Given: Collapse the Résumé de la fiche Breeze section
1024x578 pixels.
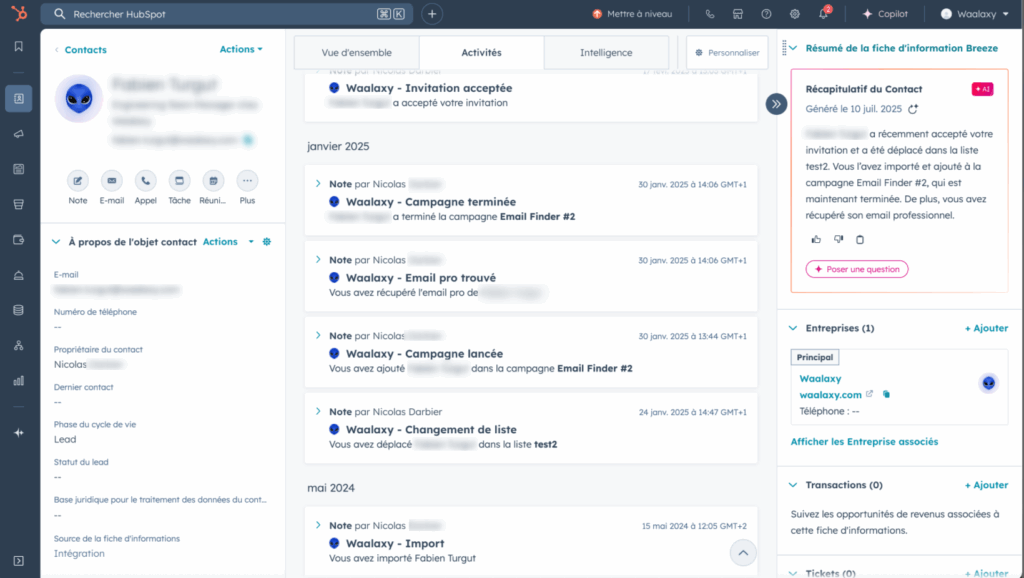Looking at the screenshot, I should tap(793, 48).
